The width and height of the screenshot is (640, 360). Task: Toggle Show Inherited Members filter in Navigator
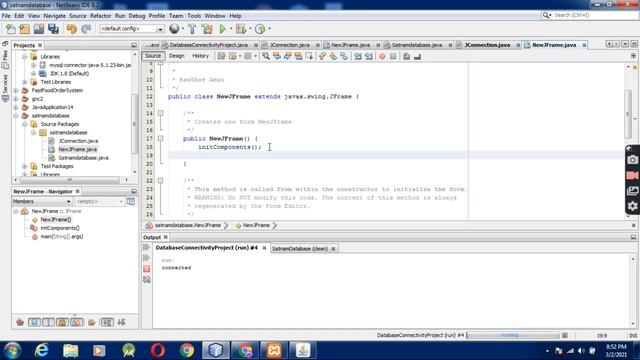(20, 322)
